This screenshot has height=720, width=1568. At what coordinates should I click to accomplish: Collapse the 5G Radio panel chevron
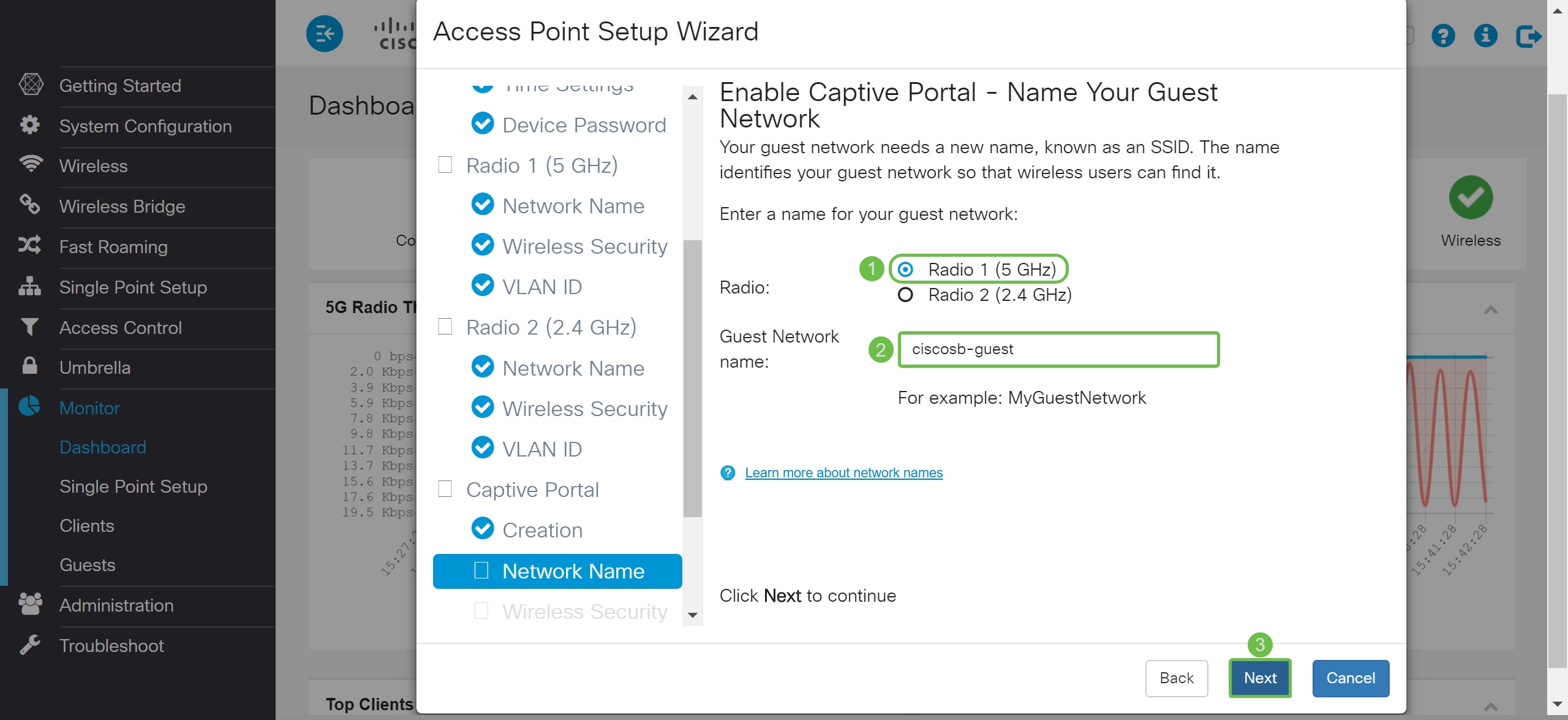tap(1491, 310)
